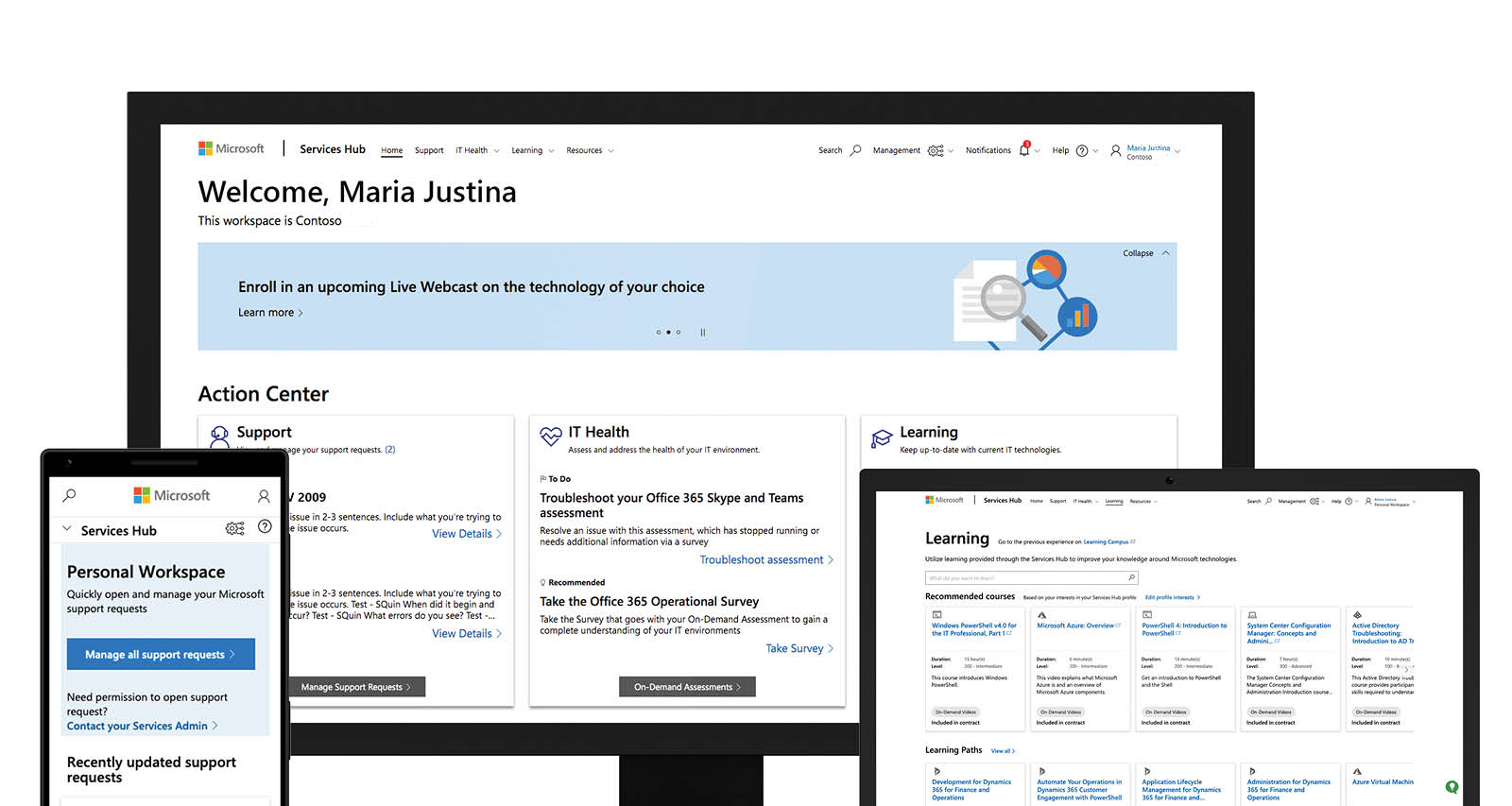1512x806 pixels.
Task: Open Management gear icon in monitor header
Action: point(936,150)
